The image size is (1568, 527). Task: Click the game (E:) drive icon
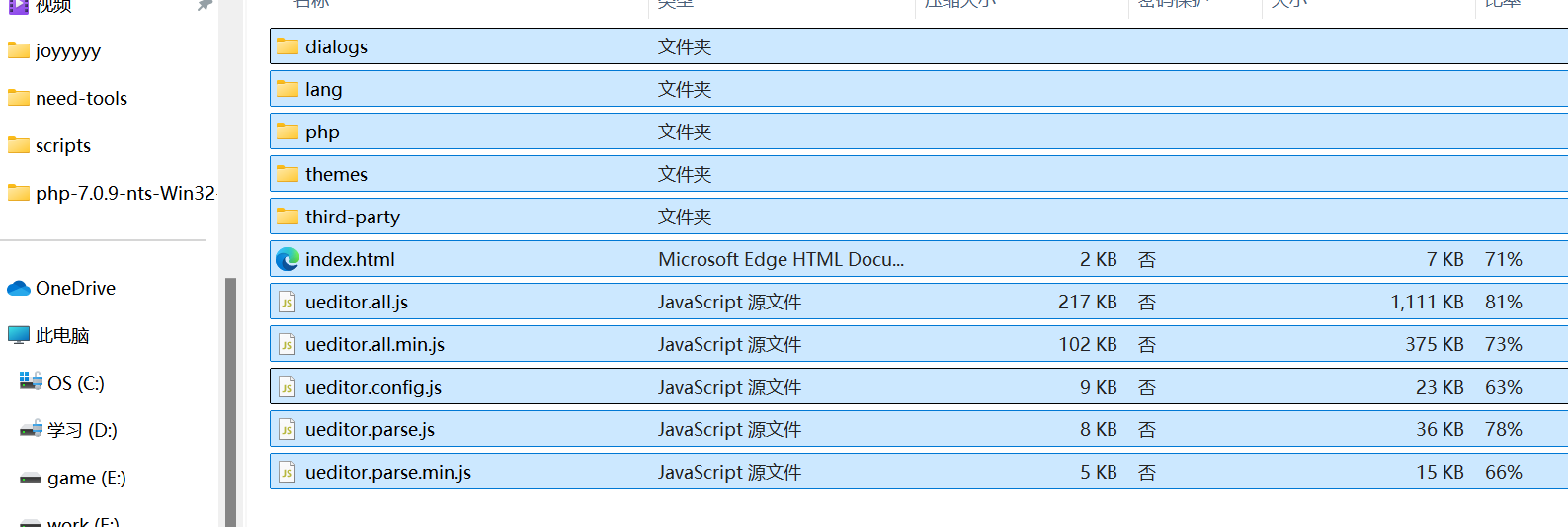[31, 478]
